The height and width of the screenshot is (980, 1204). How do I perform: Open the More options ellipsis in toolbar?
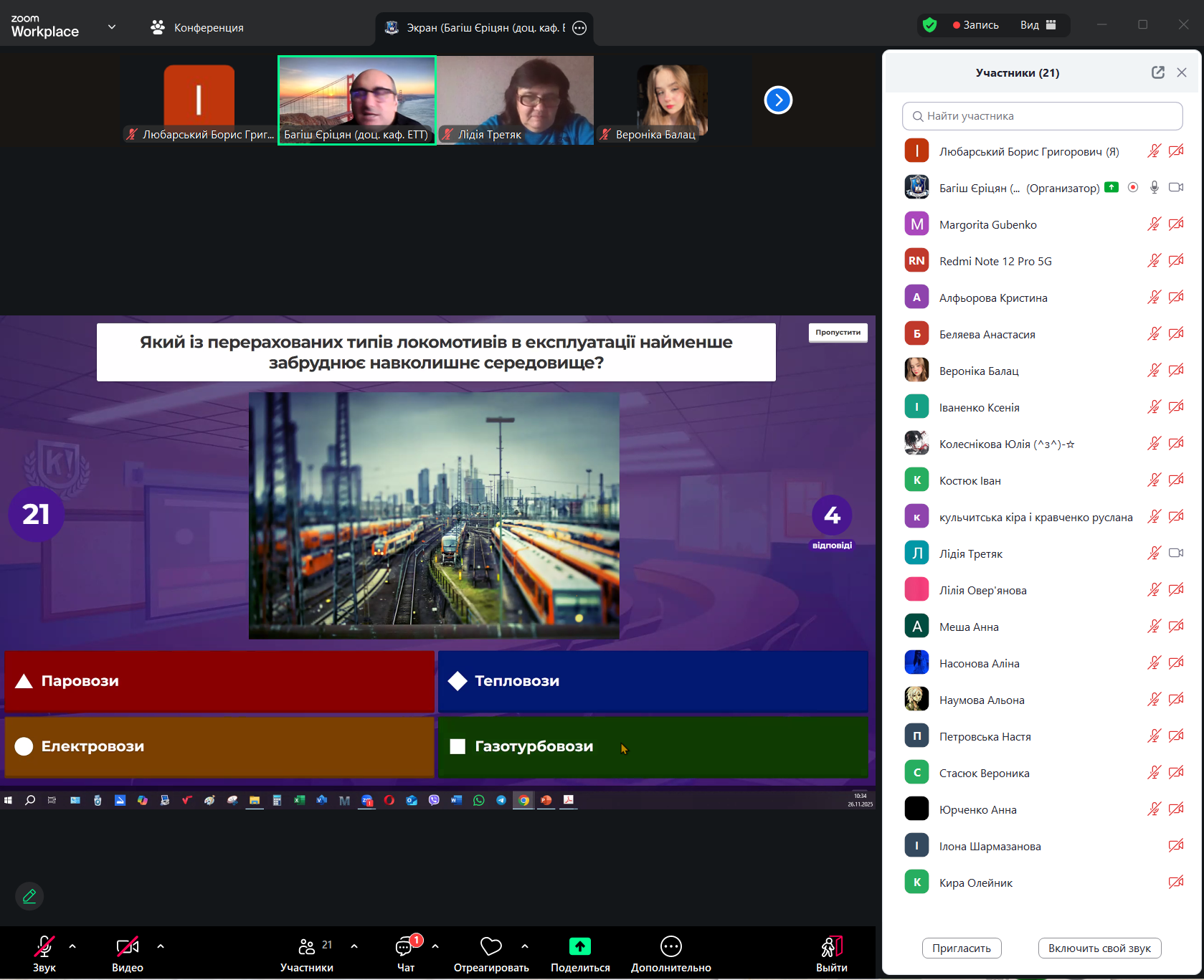pos(670,946)
